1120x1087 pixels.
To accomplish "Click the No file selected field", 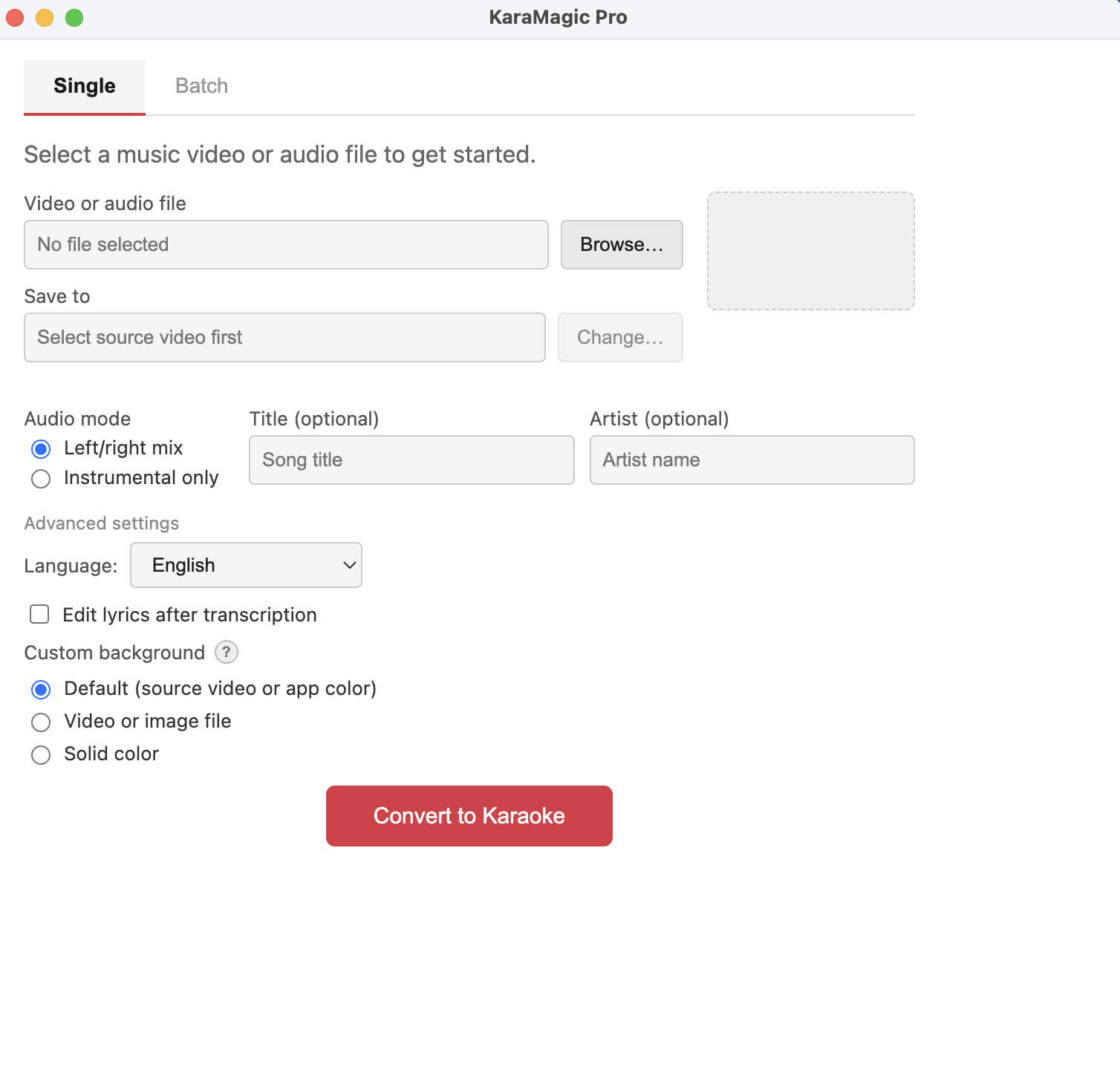I will coord(286,244).
